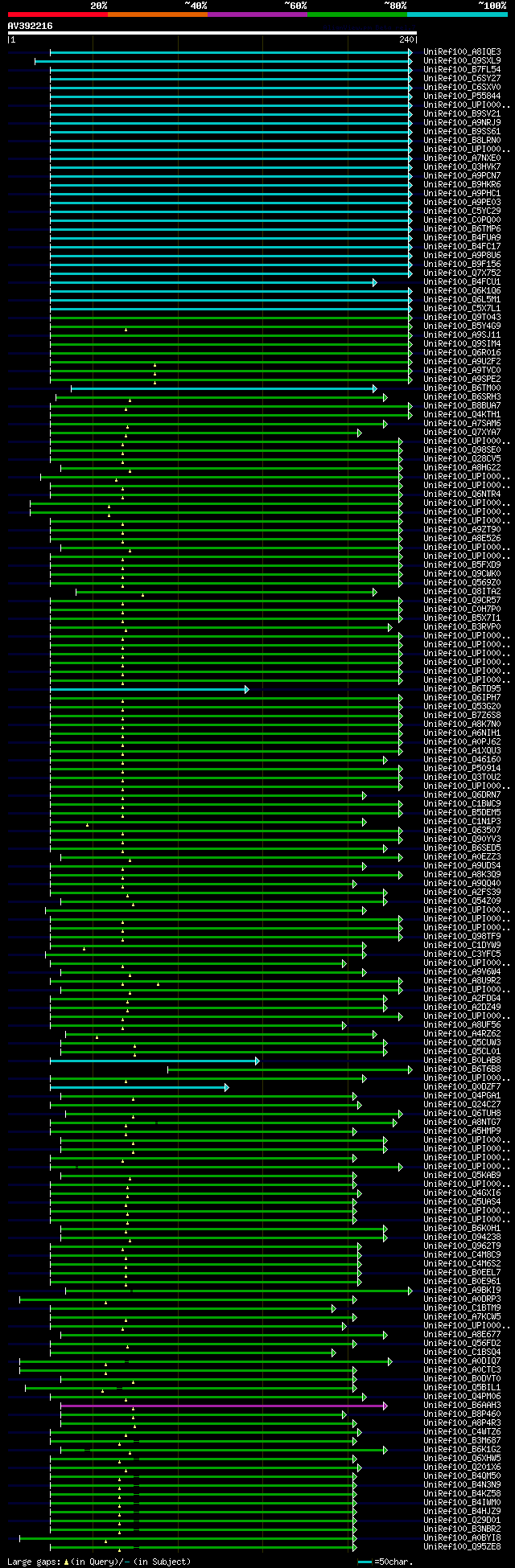
Task: Select the UniRef100_P50914 label
Action: 462,768
